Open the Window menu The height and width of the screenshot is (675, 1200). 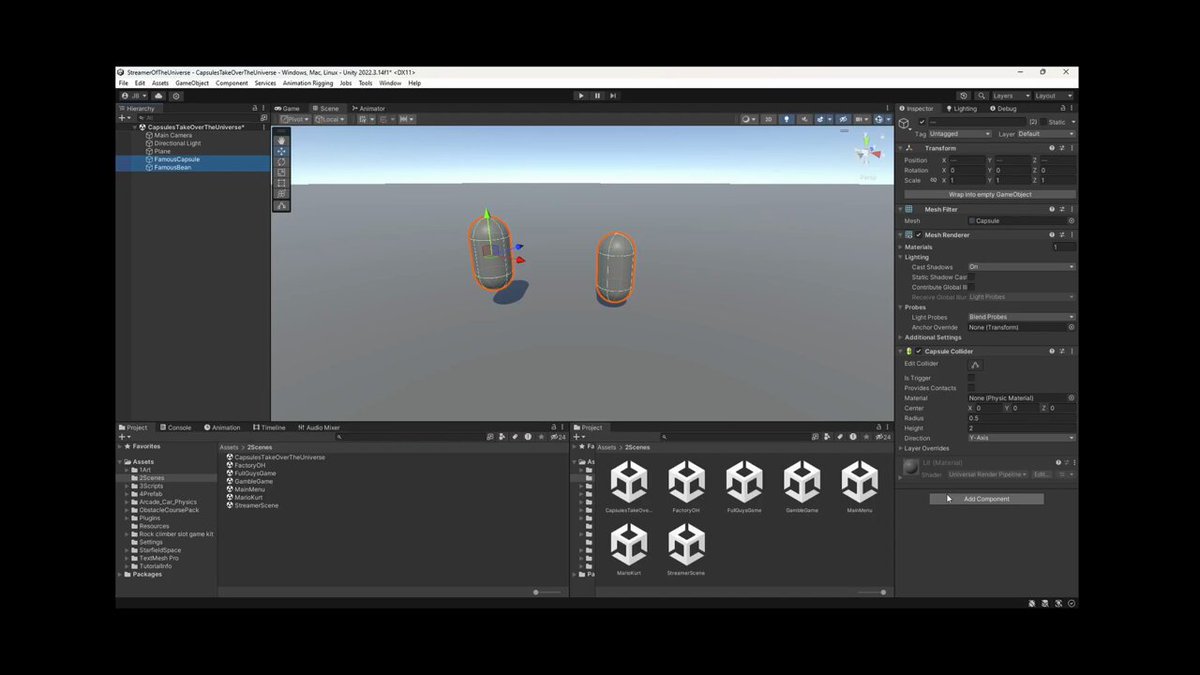click(390, 83)
